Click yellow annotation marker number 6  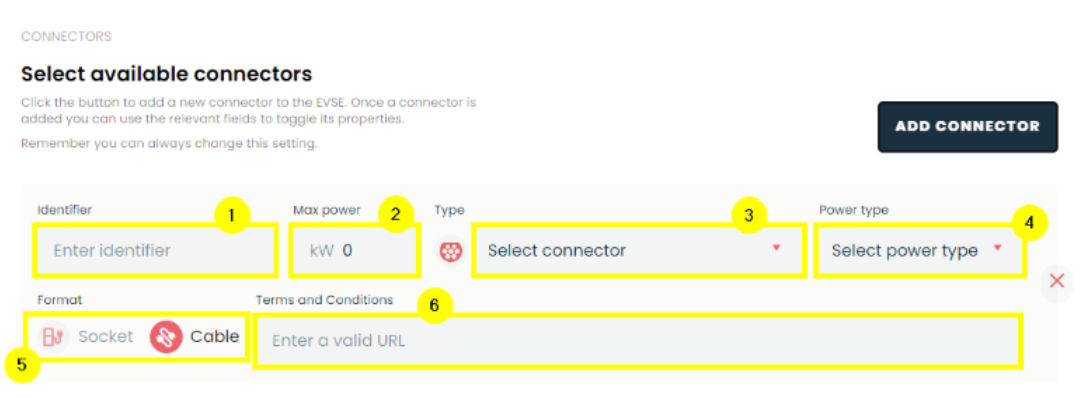point(434,306)
